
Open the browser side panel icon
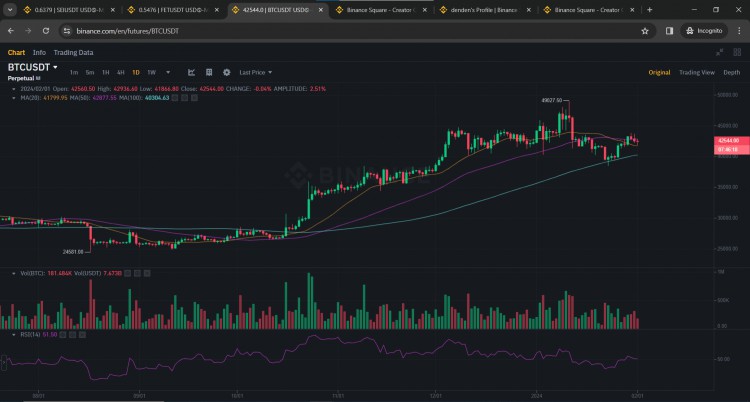[x=669, y=31]
